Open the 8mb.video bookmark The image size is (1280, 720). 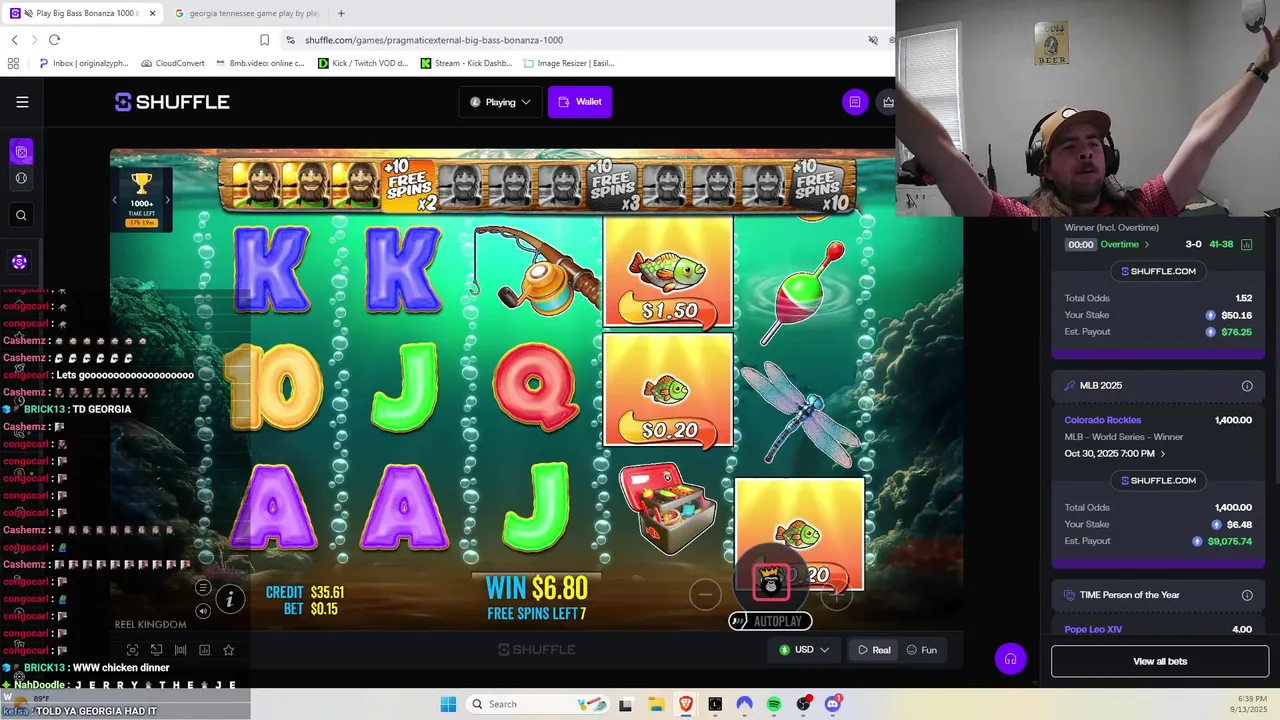coord(260,63)
